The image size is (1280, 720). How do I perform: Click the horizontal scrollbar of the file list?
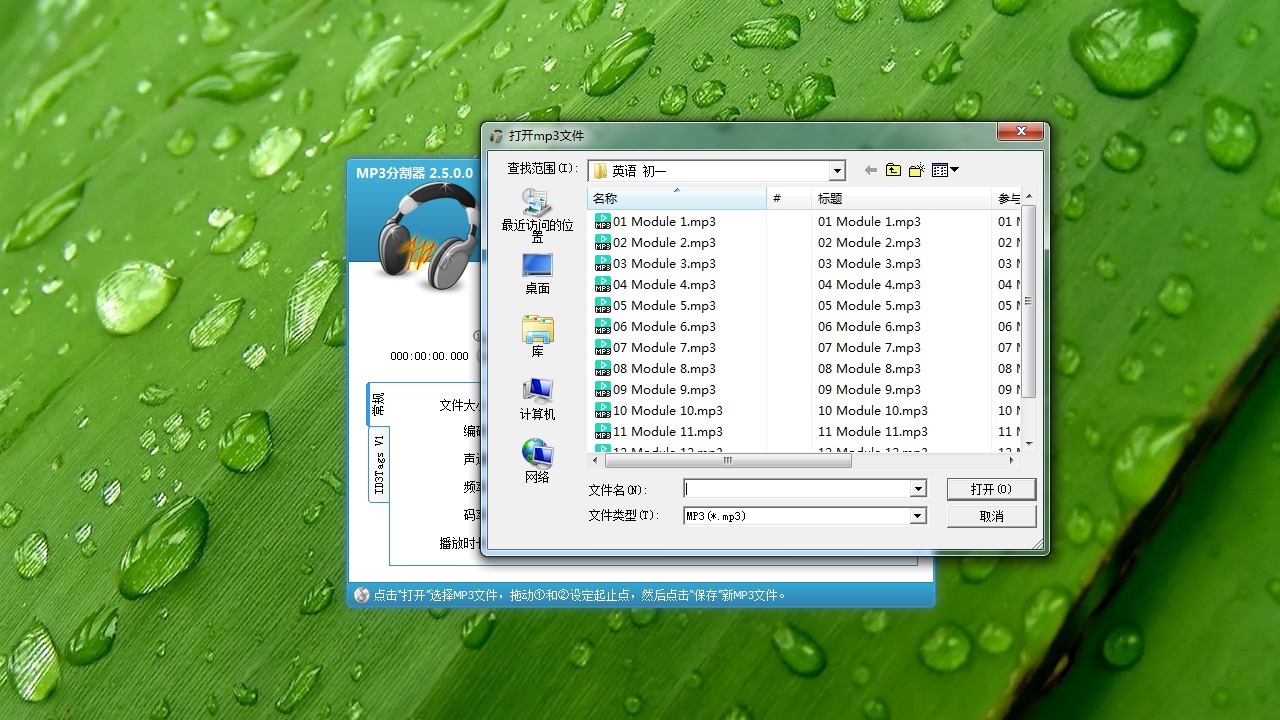pyautogui.click(x=727, y=460)
